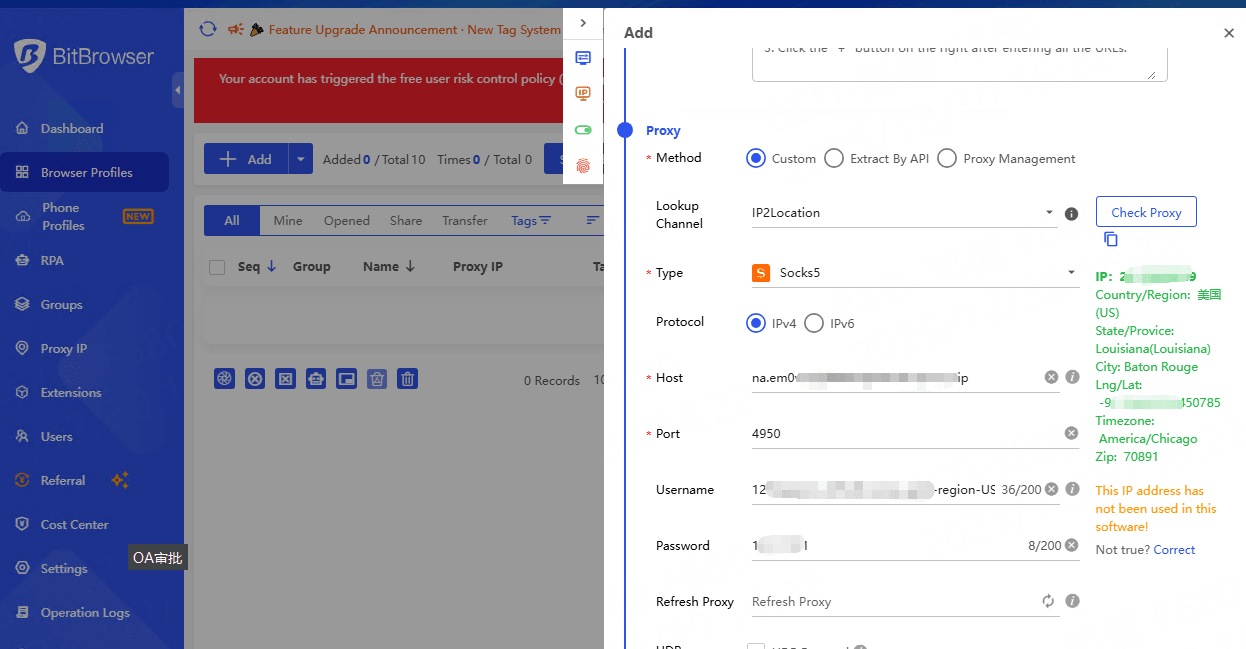Click the fingerprint icon in side strip
Viewport: 1246px width, 649px height.
click(583, 166)
